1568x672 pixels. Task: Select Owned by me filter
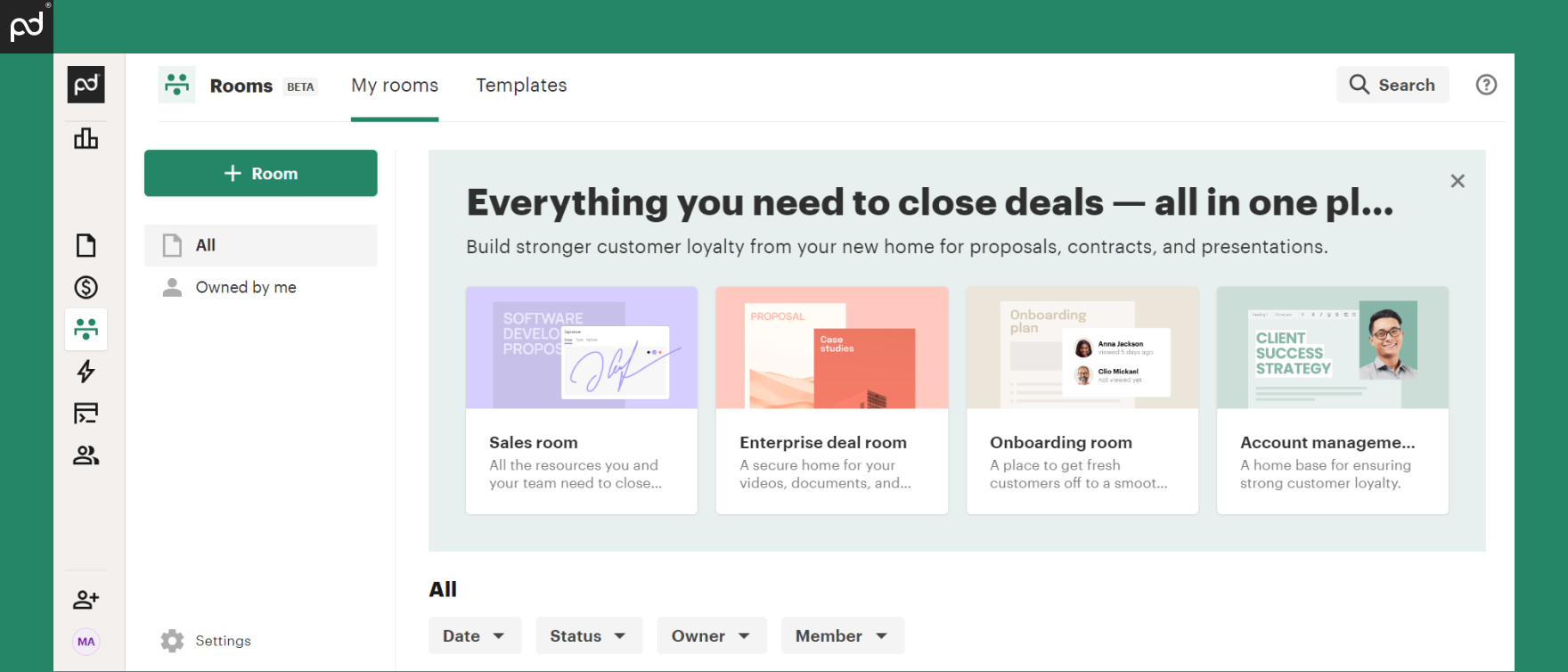[246, 287]
